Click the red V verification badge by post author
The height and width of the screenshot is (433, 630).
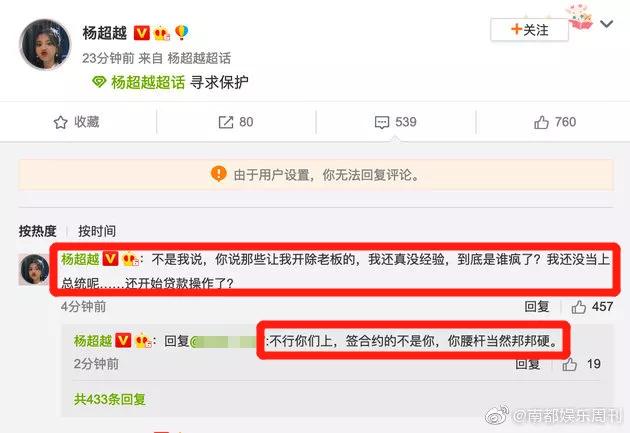click(141, 33)
